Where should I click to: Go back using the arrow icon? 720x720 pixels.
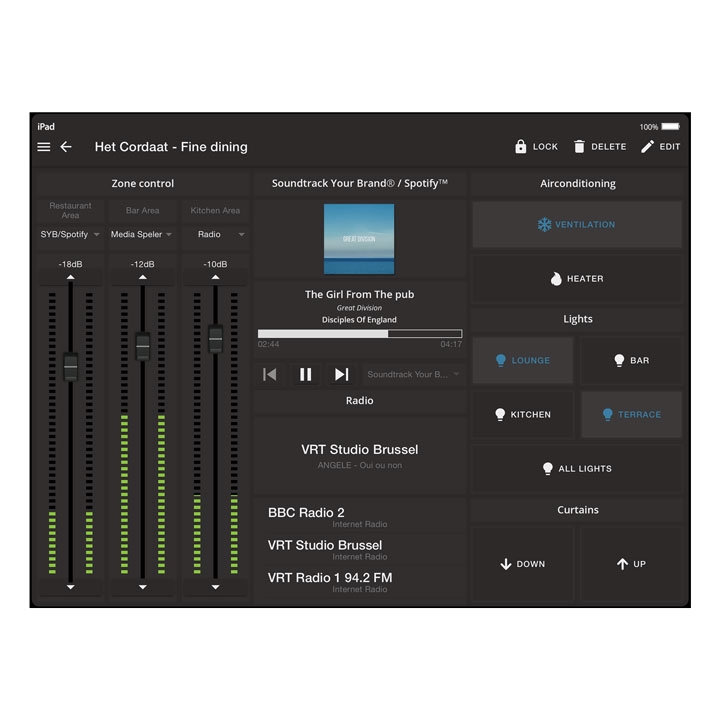[x=66, y=147]
